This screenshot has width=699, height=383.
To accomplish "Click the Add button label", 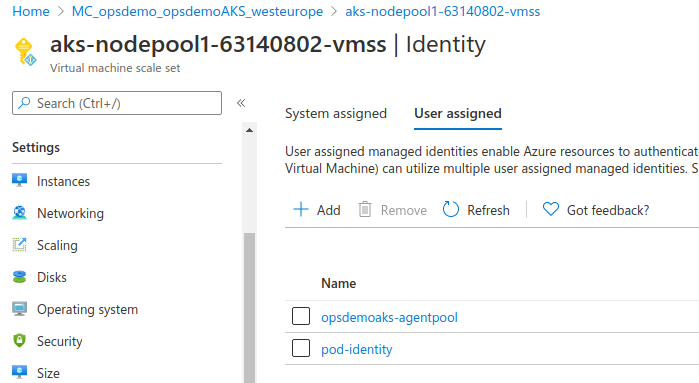I will tap(329, 210).
